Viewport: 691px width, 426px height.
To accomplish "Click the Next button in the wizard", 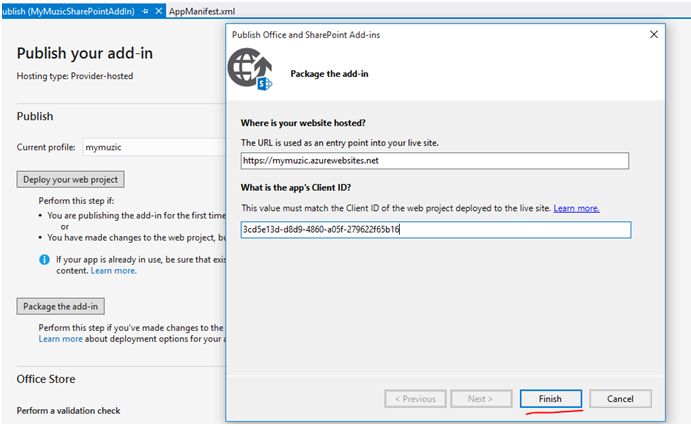I will pos(480,398).
